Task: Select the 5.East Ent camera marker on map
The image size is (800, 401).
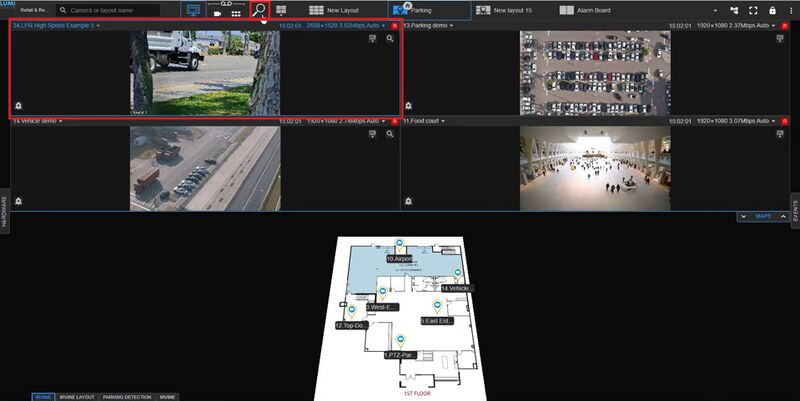Action: (x=436, y=308)
